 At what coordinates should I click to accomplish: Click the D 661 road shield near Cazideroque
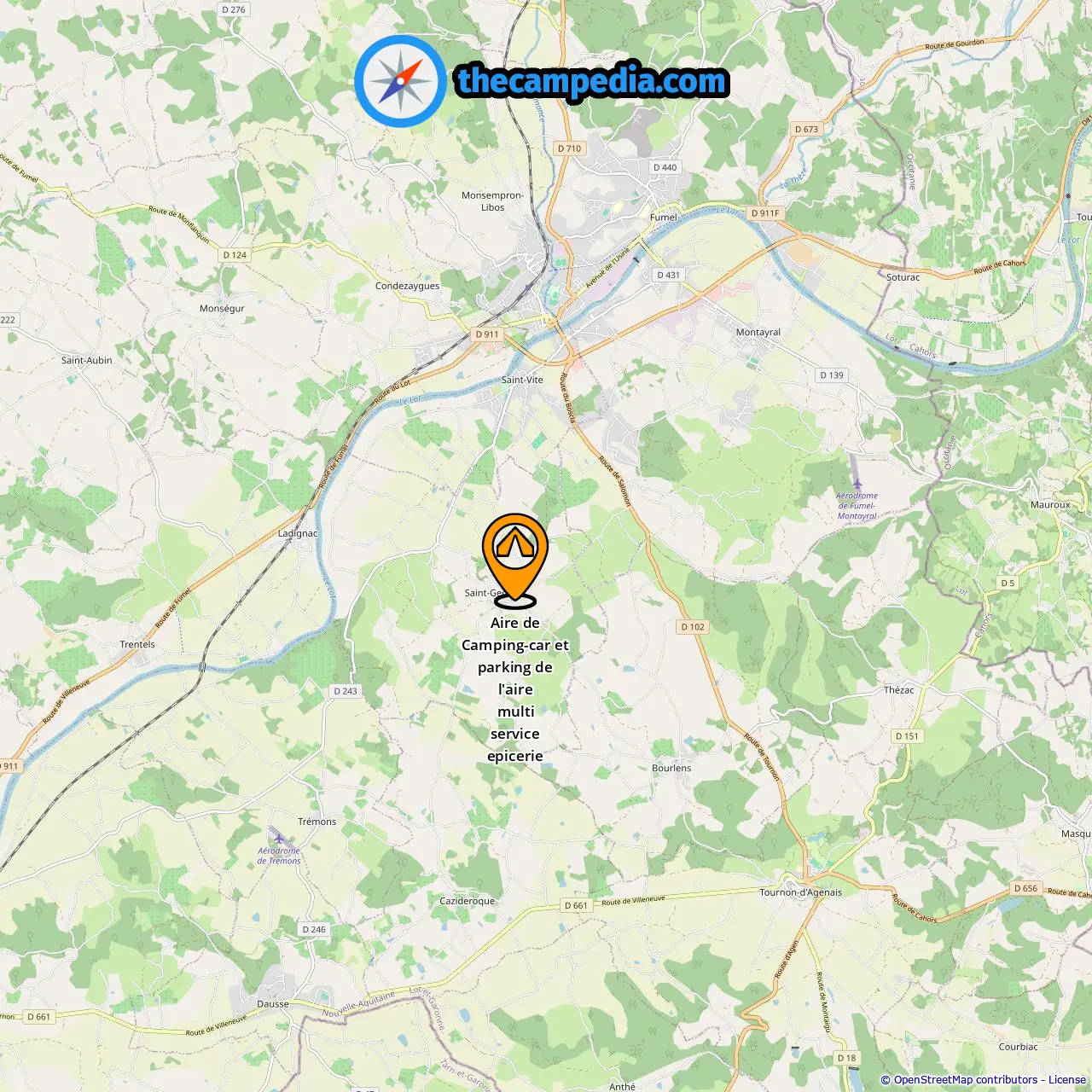(x=576, y=906)
